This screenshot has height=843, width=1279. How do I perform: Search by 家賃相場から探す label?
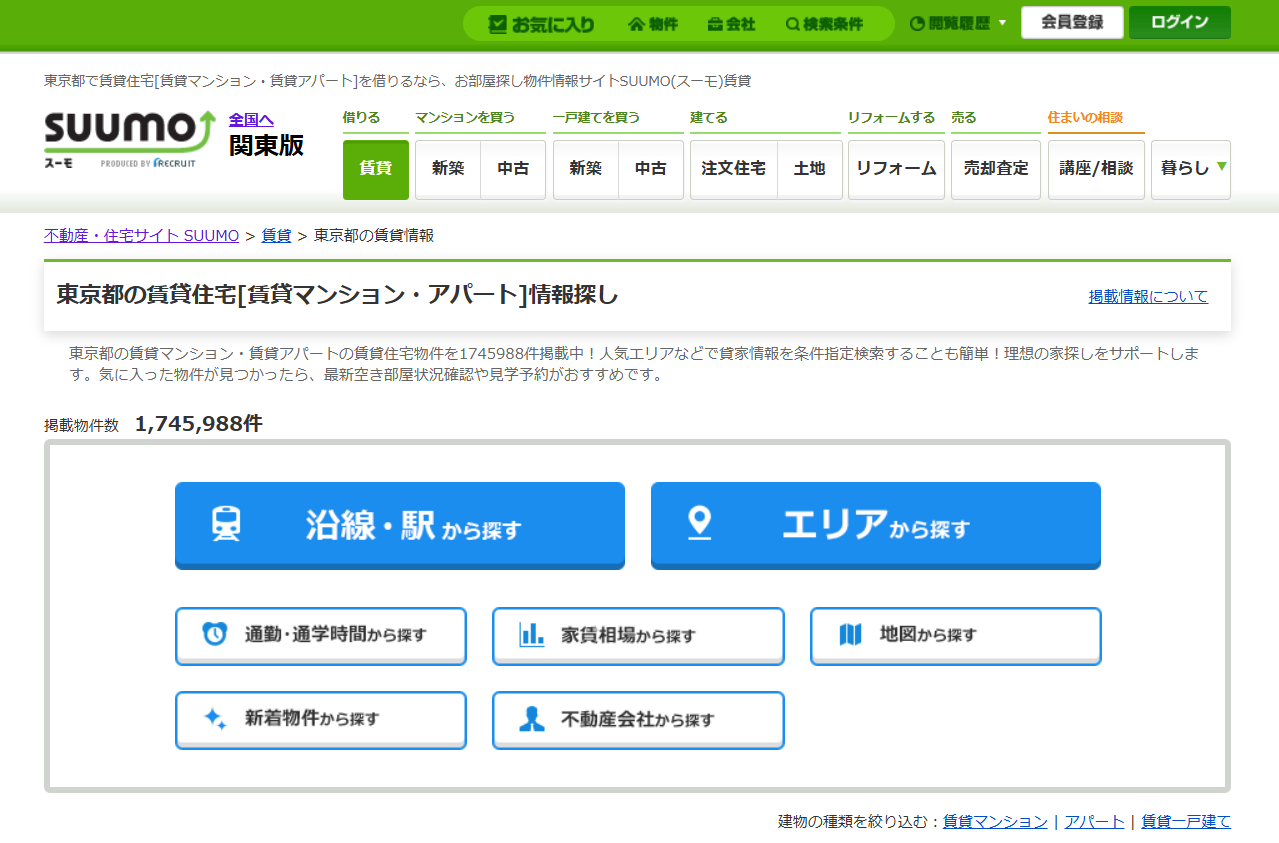(628, 635)
